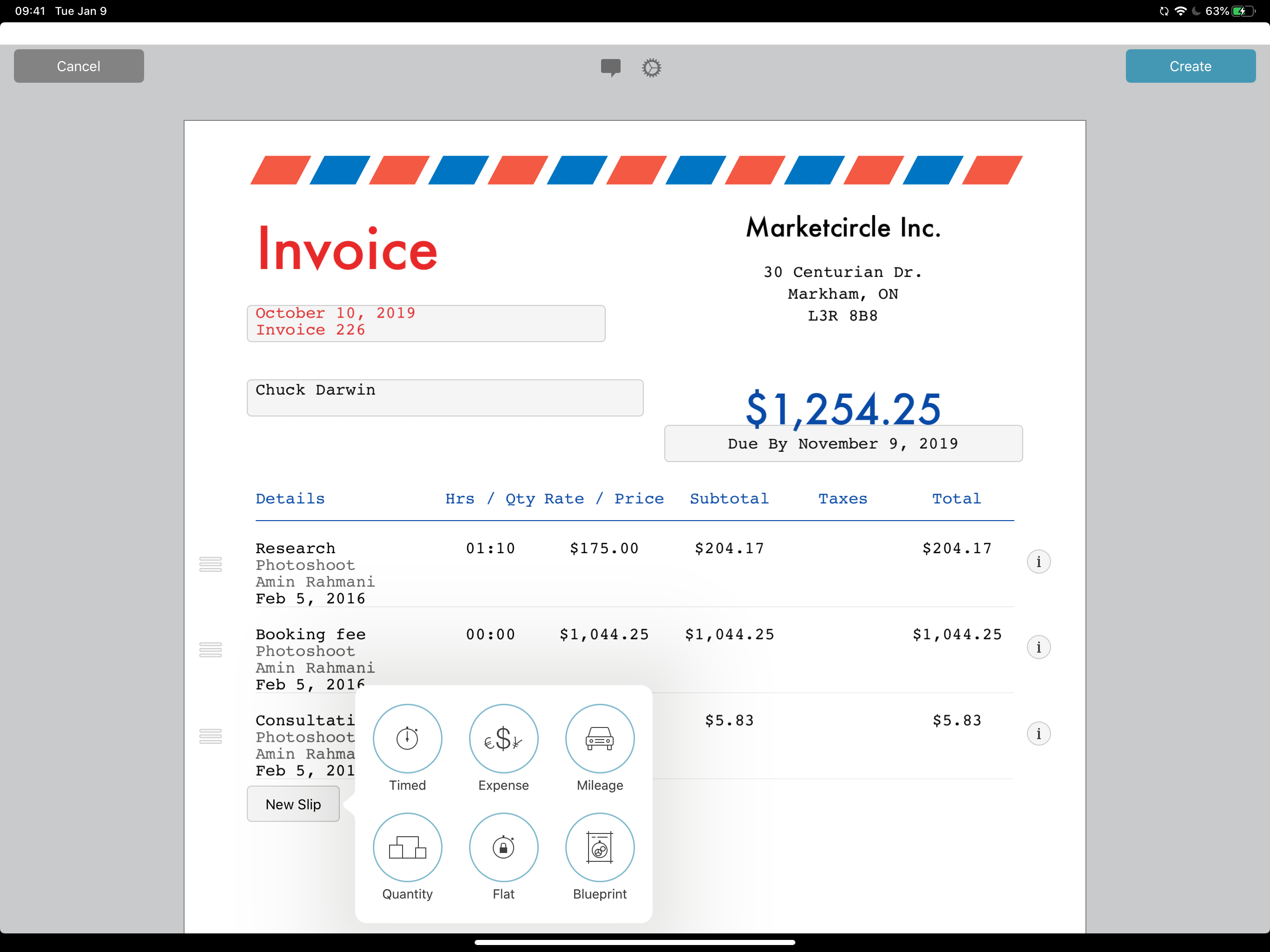
Task: Tap the Hrs / Qty column header
Action: point(490,498)
